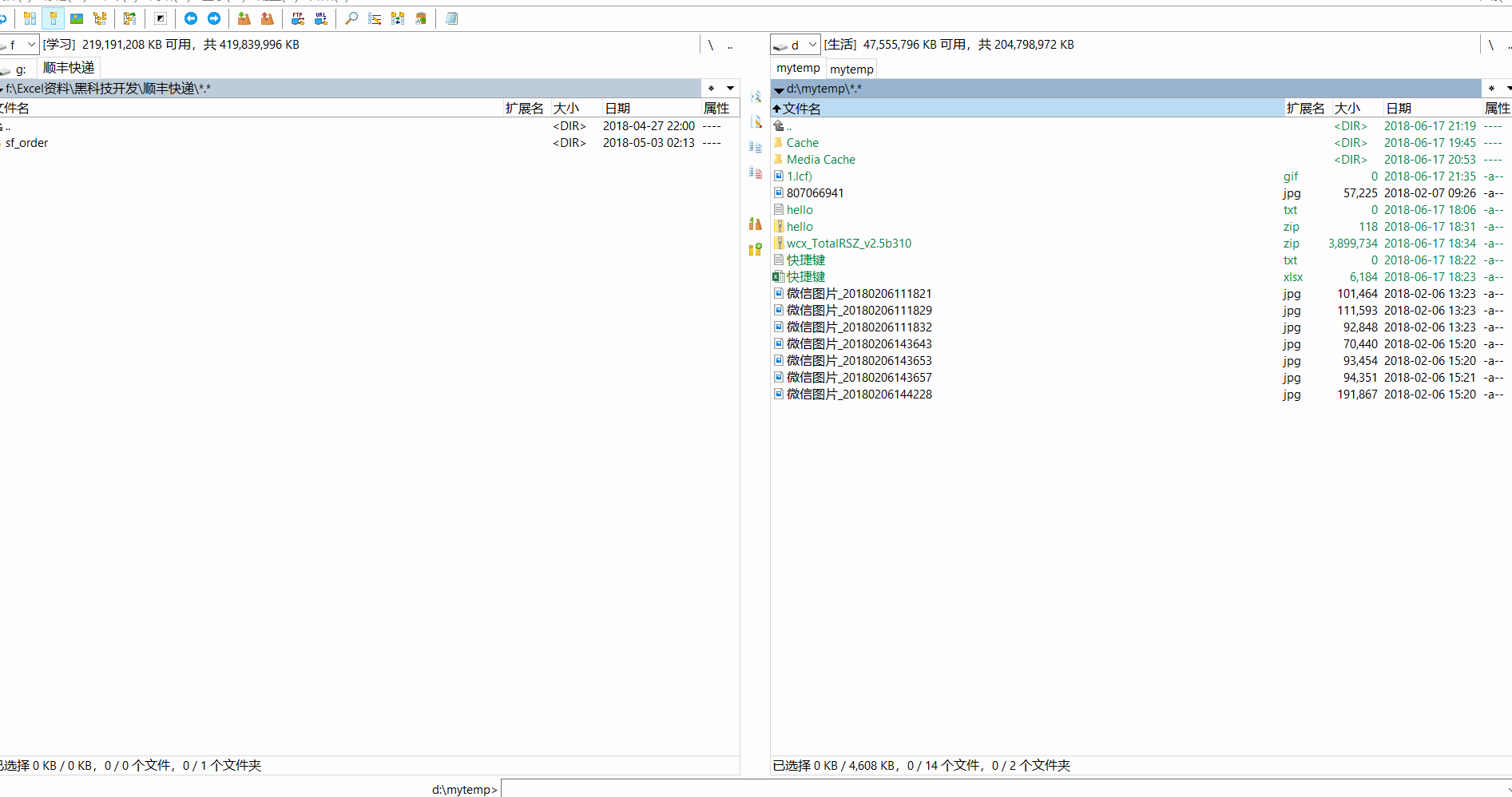Click the copy files icon in middle bar
Image resolution: width=1512 pixels, height=797 pixels.
coord(756,147)
